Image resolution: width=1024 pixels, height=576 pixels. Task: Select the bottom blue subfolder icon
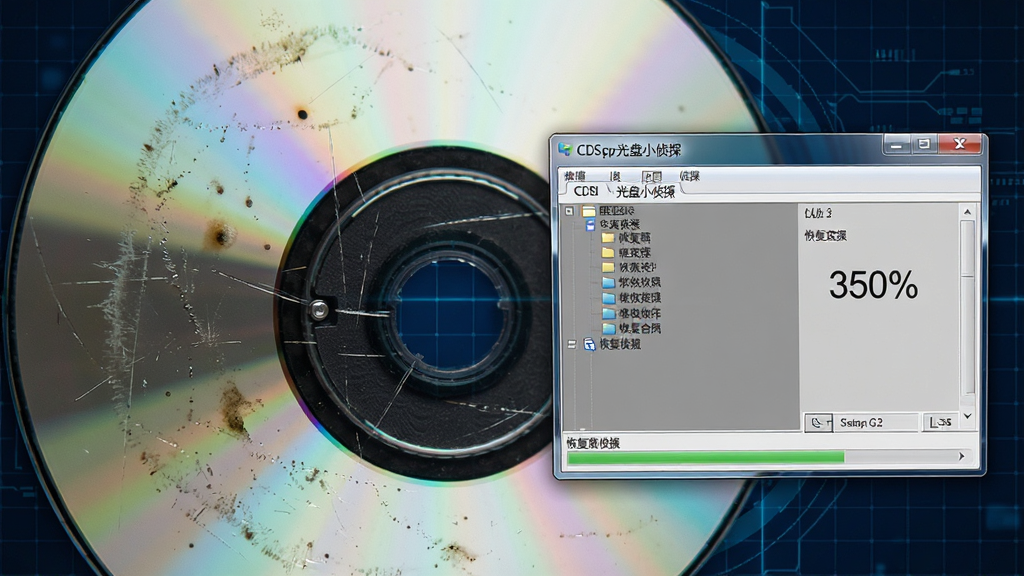(608, 328)
